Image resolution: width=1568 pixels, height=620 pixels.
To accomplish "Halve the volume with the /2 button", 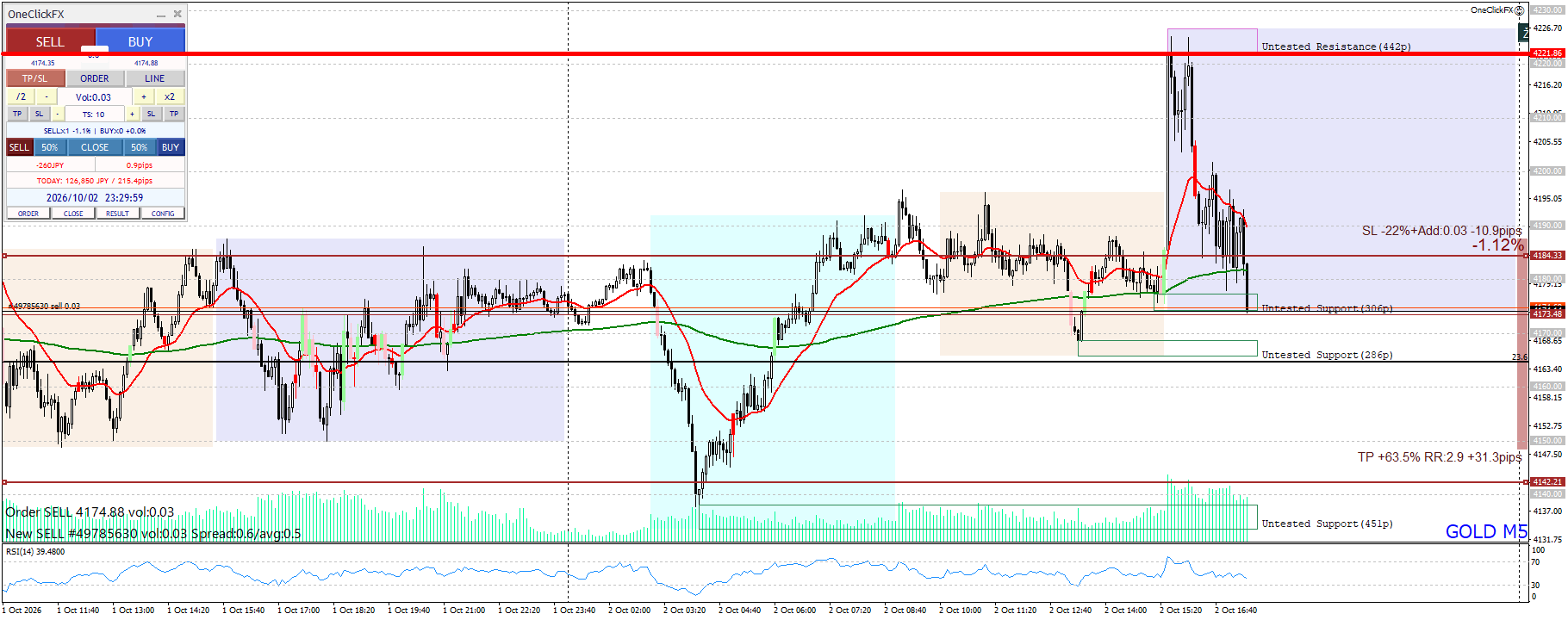I will [21, 96].
